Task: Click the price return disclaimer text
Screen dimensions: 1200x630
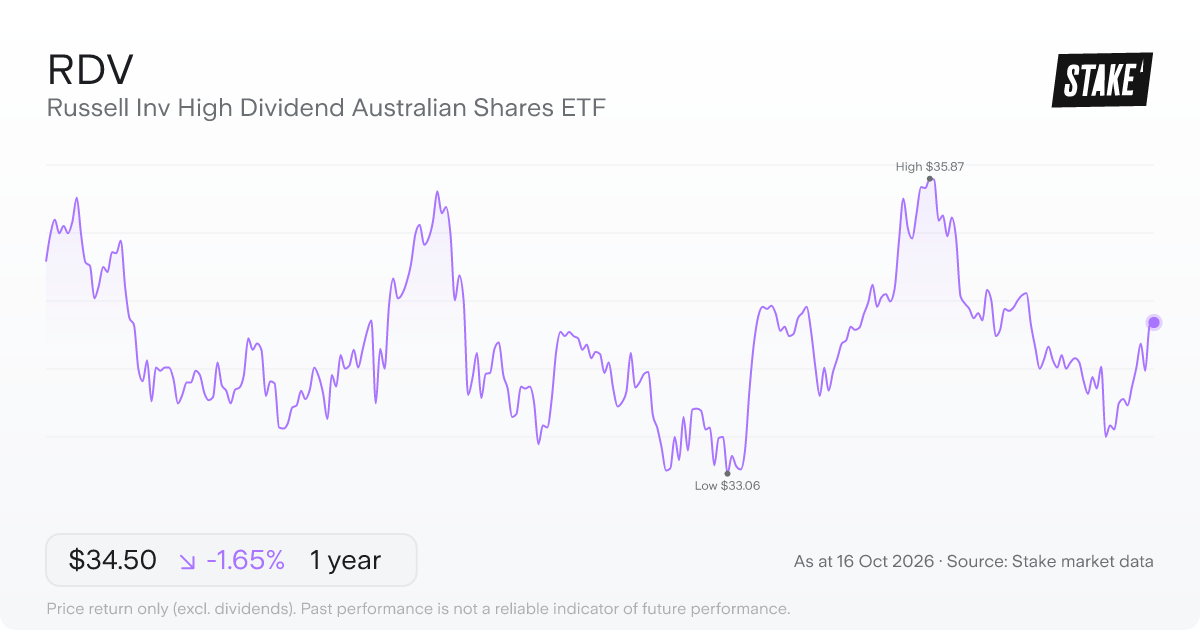Action: tap(419, 608)
